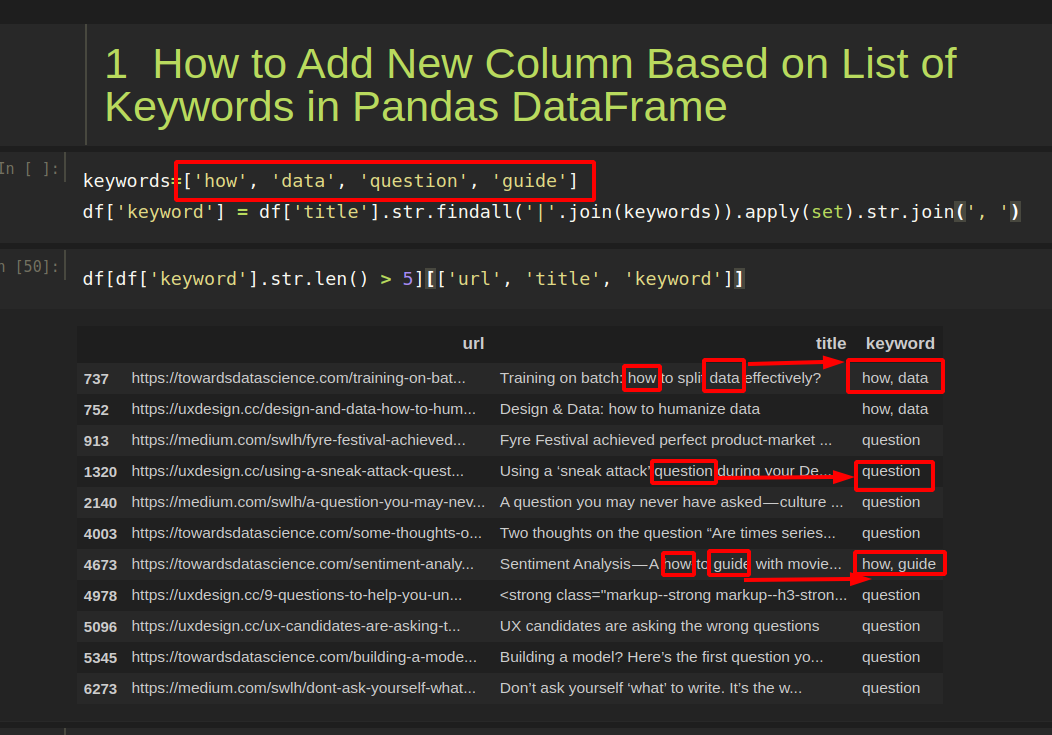This screenshot has height=735, width=1052.
Task: Click the 'keyword' column header
Action: point(899,343)
